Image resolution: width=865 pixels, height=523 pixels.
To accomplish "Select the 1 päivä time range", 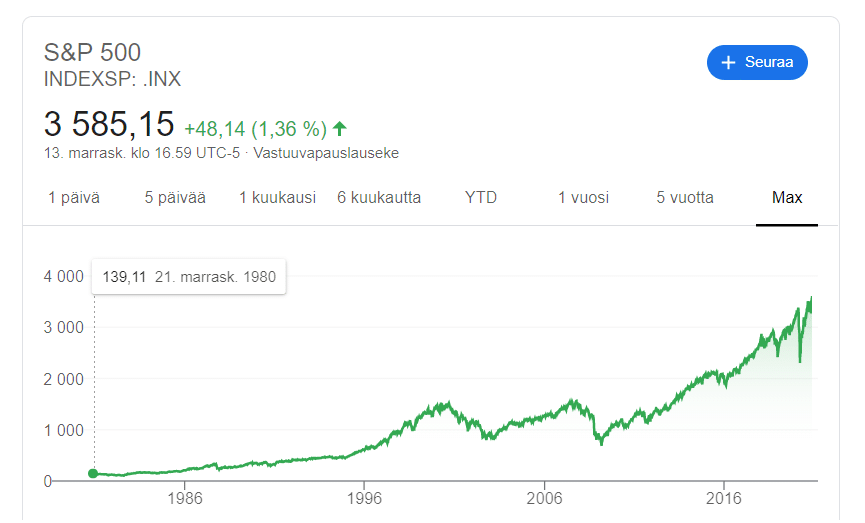I will point(74,198).
